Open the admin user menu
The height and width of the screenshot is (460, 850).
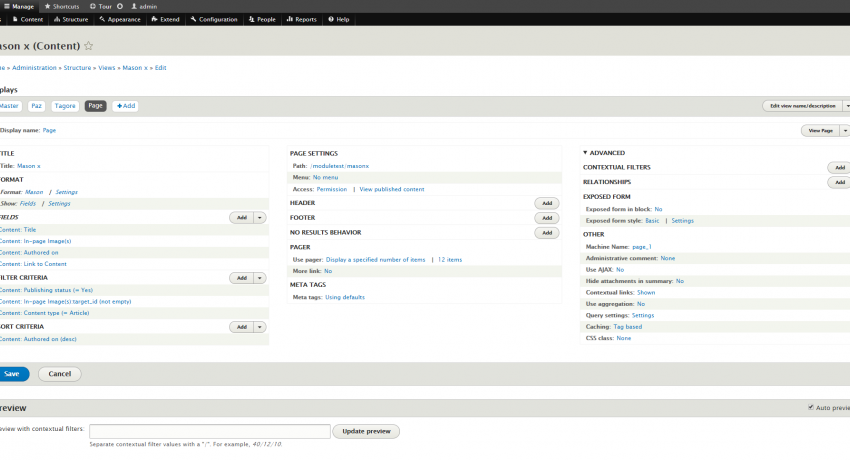144,7
